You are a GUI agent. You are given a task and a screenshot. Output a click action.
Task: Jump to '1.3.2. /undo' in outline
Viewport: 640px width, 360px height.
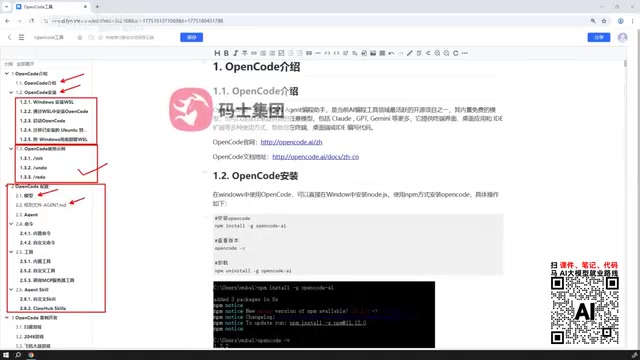(x=33, y=167)
